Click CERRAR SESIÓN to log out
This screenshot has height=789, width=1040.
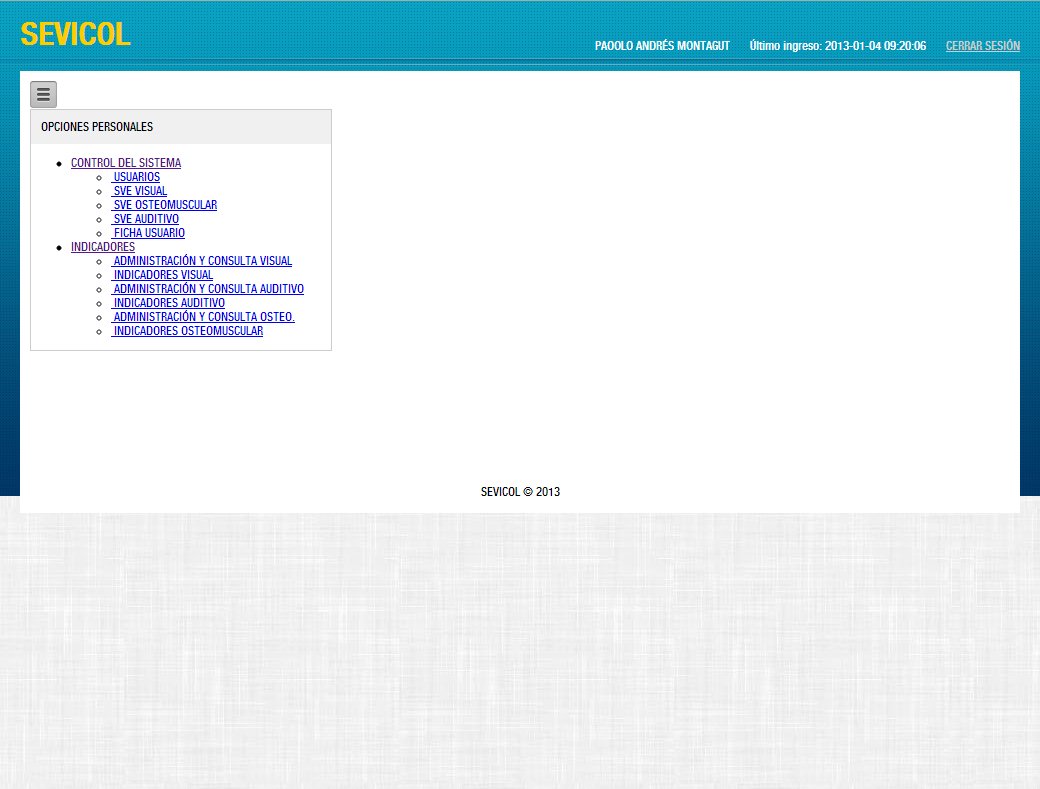(x=983, y=46)
